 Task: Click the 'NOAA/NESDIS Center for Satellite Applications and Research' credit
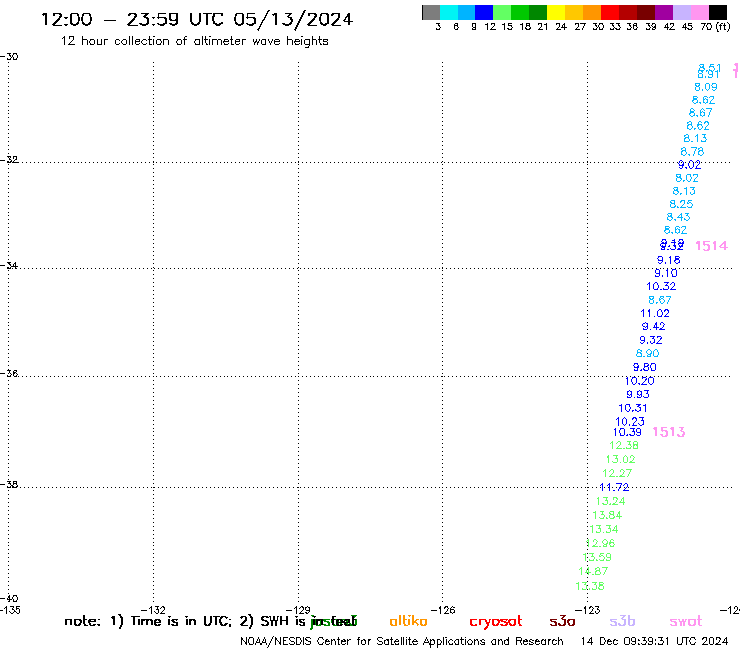coord(402,641)
